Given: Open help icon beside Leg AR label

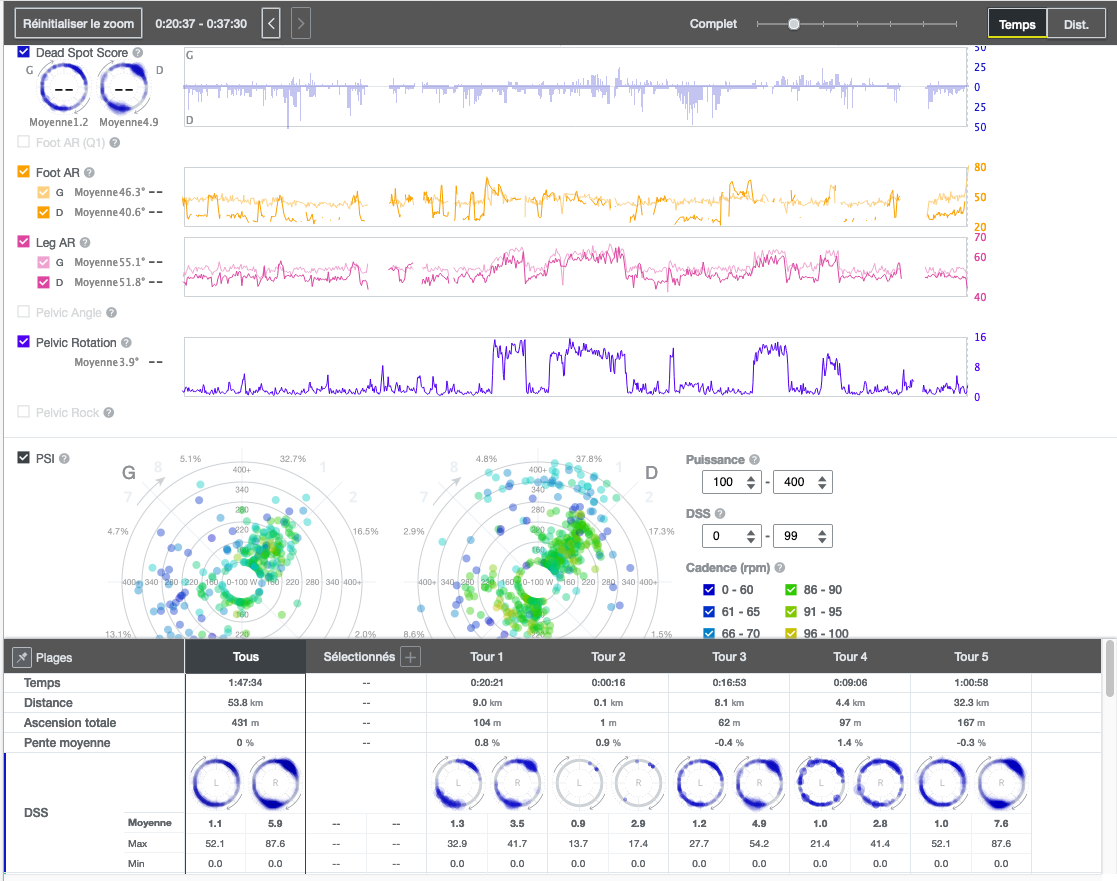Looking at the screenshot, I should click(x=85, y=242).
